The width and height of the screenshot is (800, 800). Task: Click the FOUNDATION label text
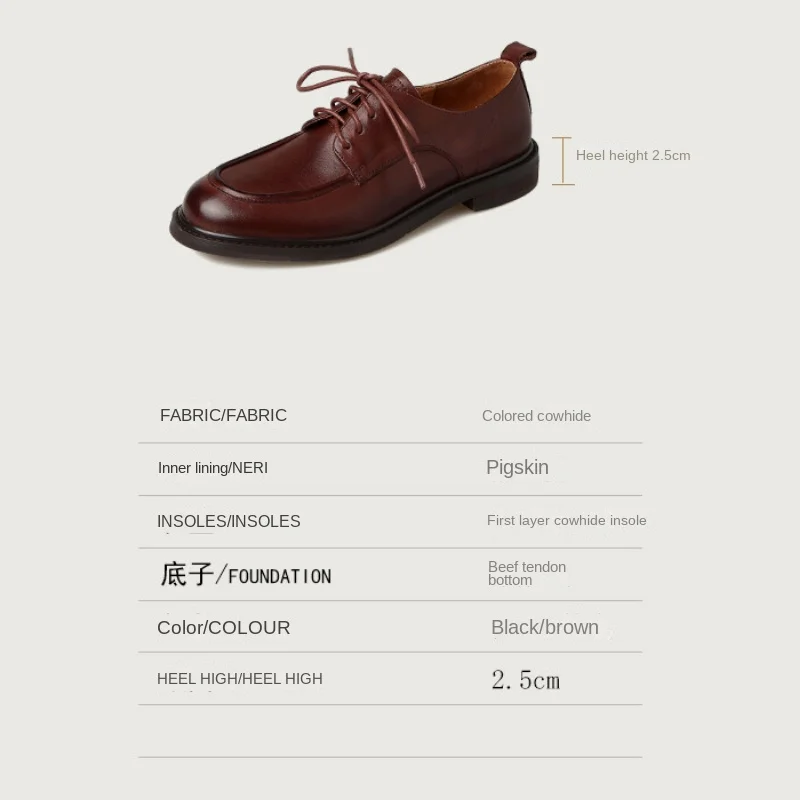[x=280, y=577]
